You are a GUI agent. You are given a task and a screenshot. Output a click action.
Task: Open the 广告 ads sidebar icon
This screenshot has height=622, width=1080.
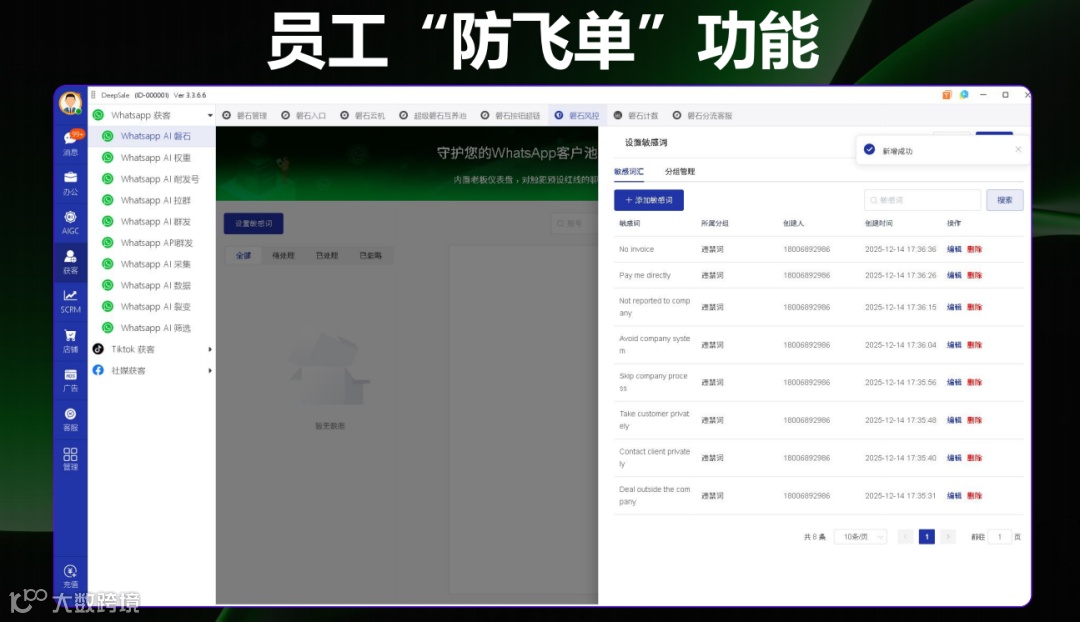pyautogui.click(x=70, y=380)
